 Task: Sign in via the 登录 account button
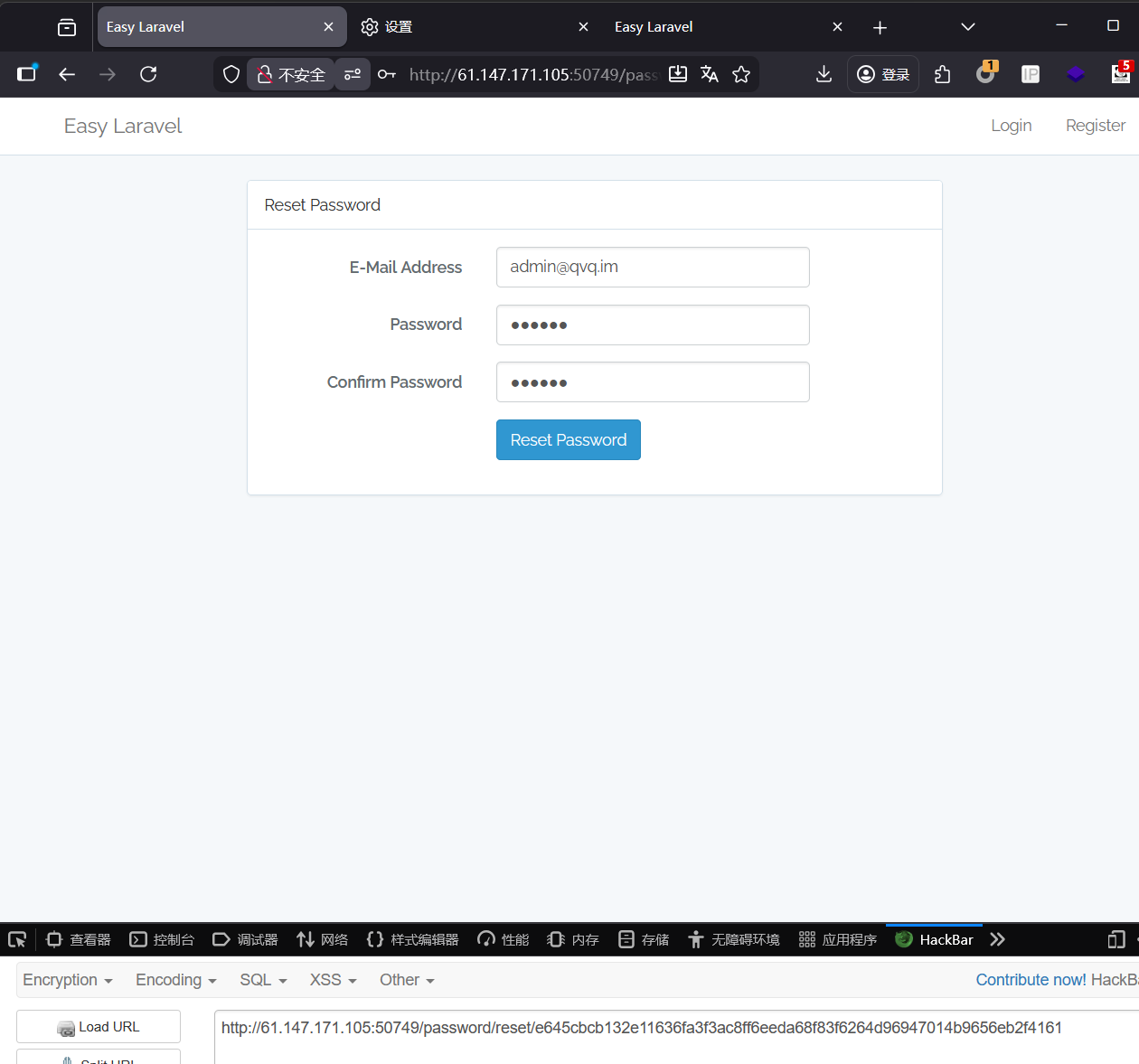883,74
